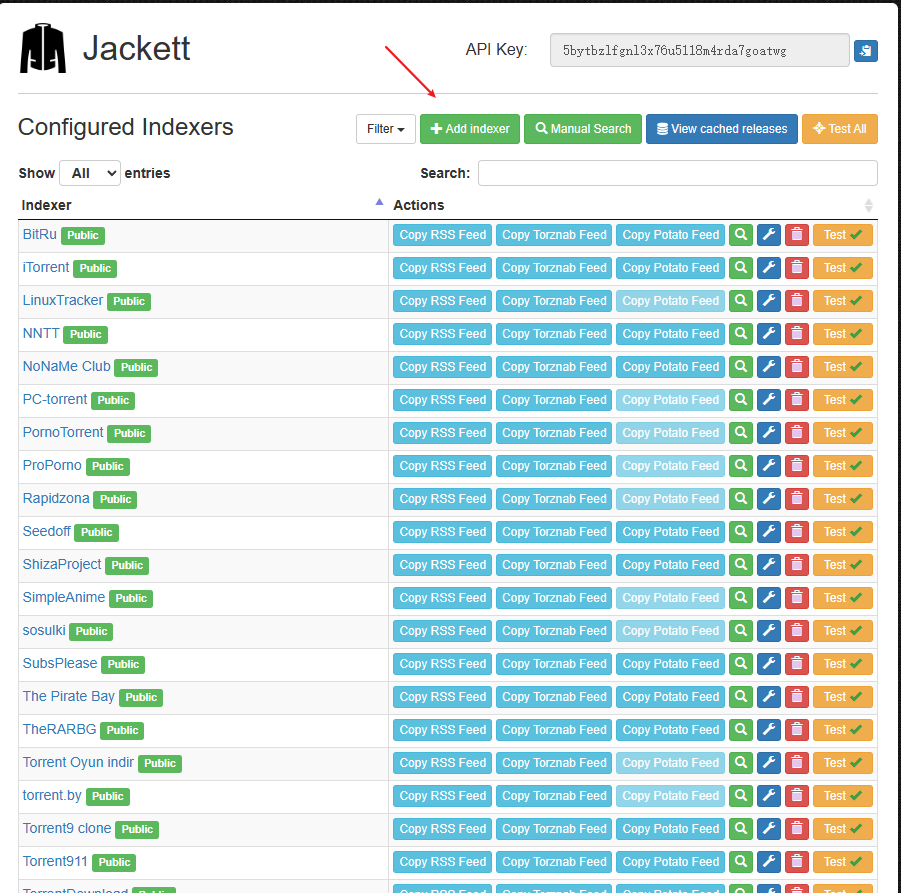Delete TheRARBG indexer trash icon
The image size is (901, 893).
[797, 730]
